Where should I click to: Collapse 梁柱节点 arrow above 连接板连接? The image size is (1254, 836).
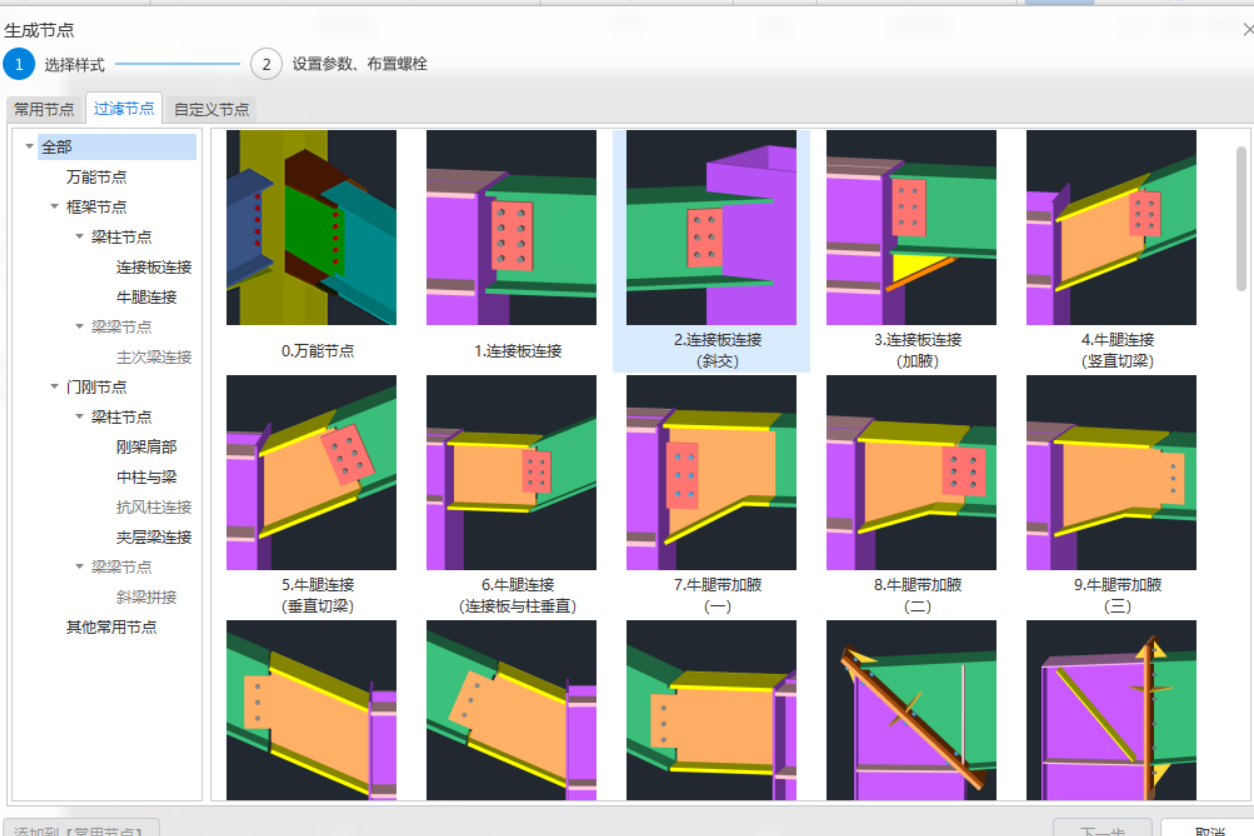[80, 237]
